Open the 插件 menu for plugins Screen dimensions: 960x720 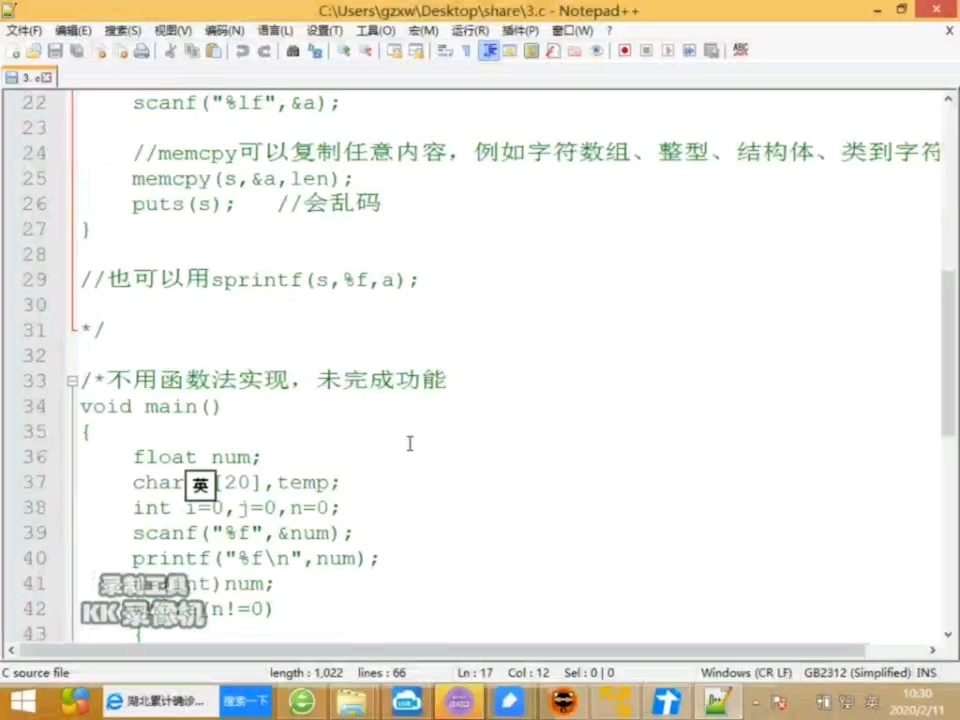(519, 30)
